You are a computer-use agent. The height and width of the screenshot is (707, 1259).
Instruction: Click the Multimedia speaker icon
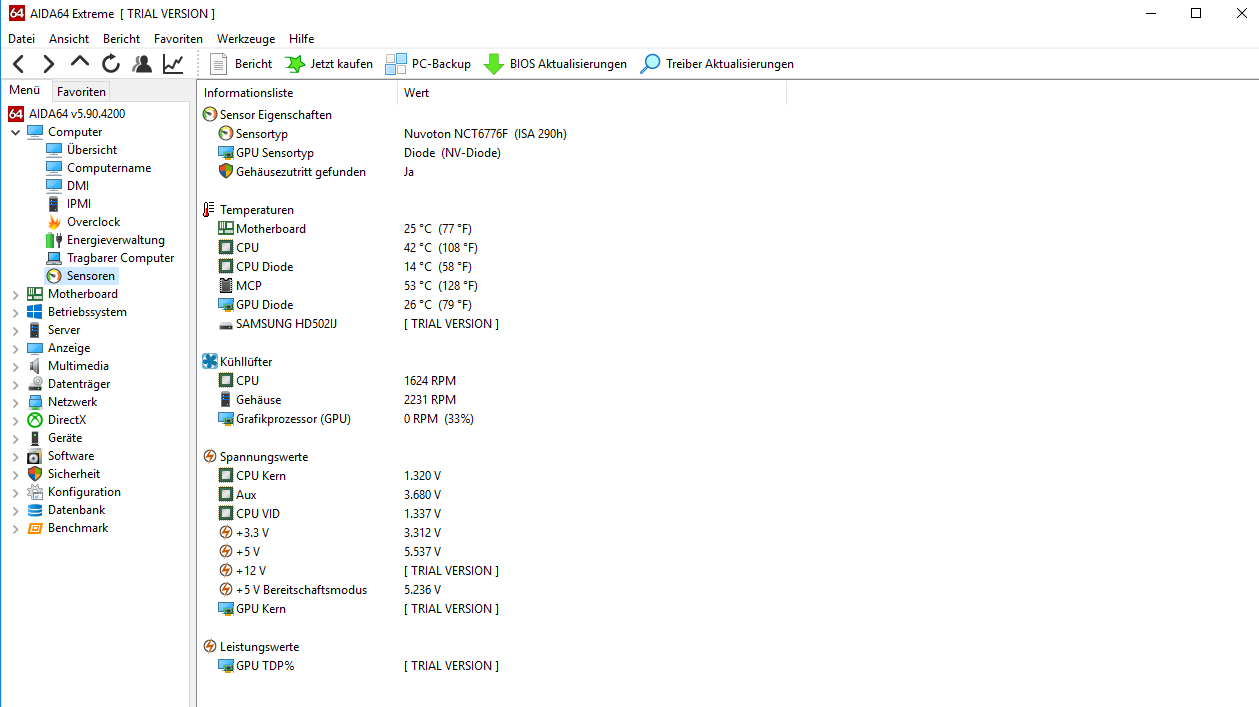pos(35,366)
